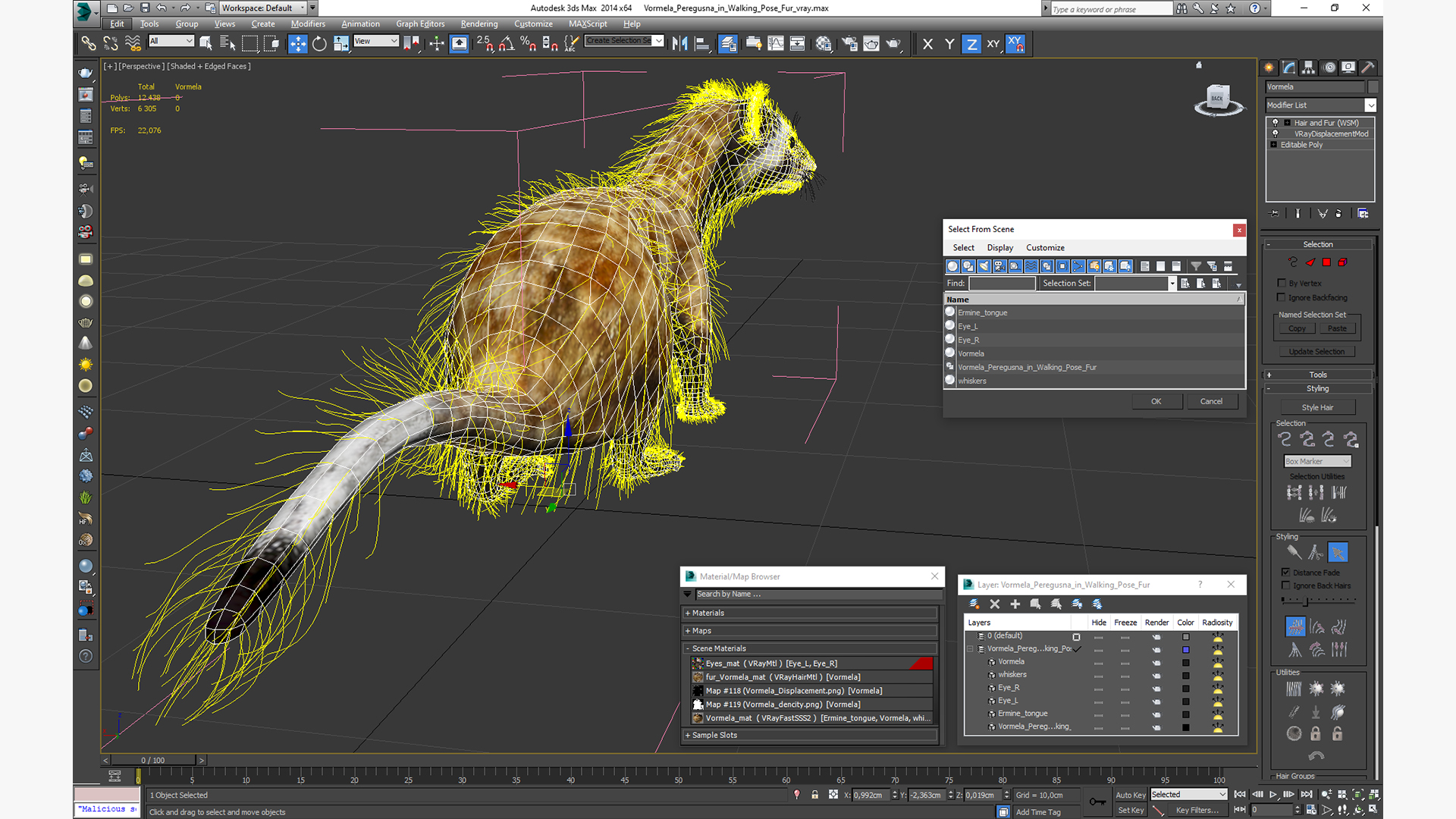The height and width of the screenshot is (819, 1456).
Task: Open the Material Editor icon
Action: 824,44
